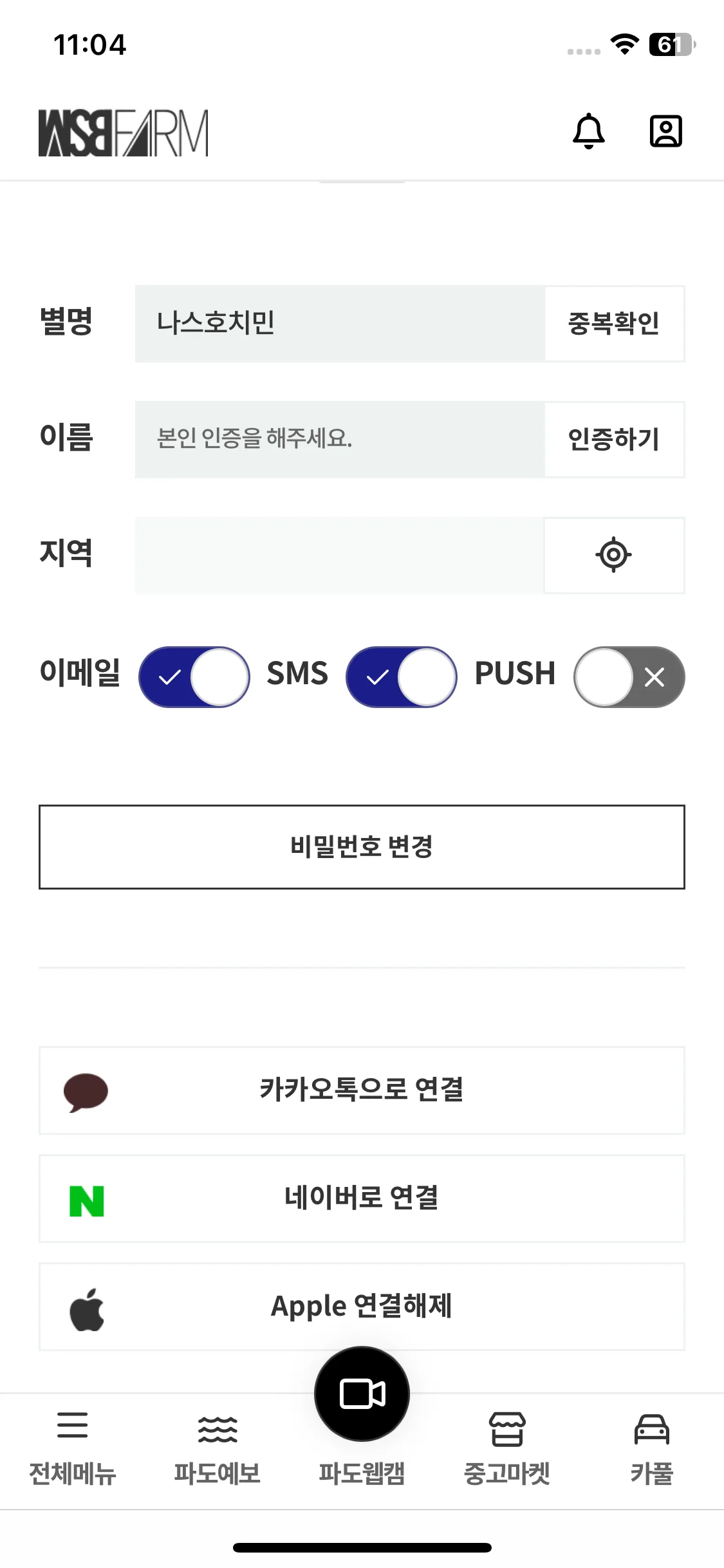724x1568 pixels.
Task: Click the 비밀번호 변경 button
Action: (362, 846)
